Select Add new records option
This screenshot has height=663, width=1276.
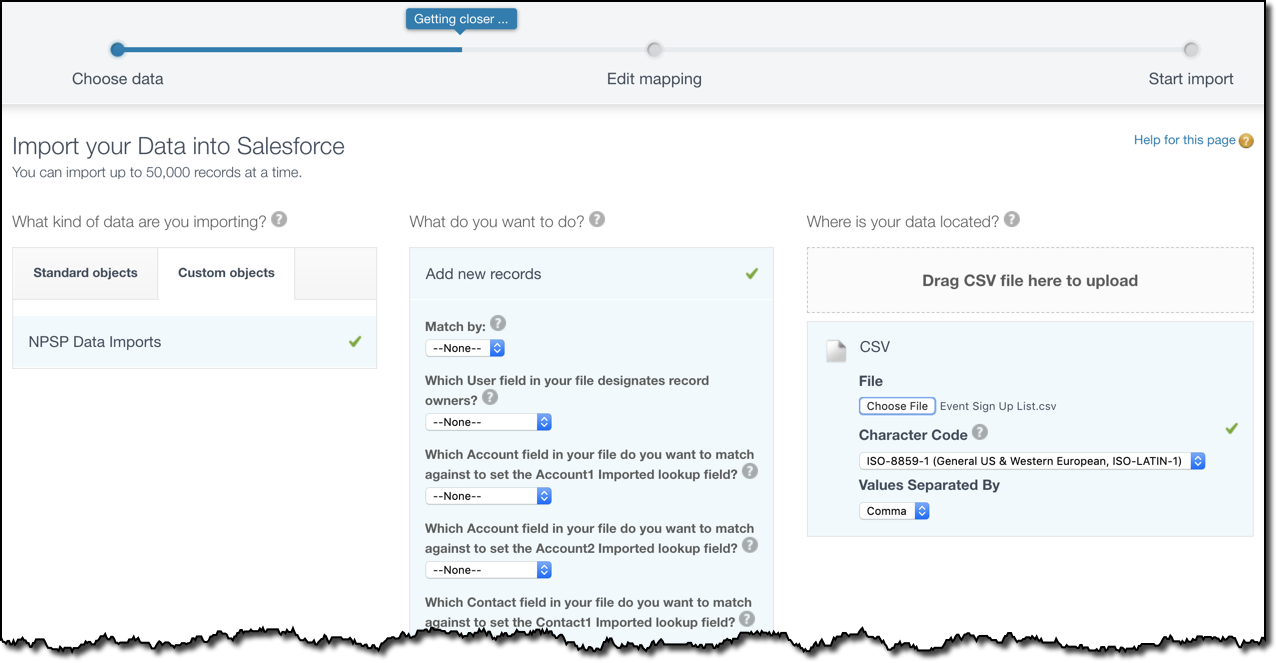click(591, 274)
